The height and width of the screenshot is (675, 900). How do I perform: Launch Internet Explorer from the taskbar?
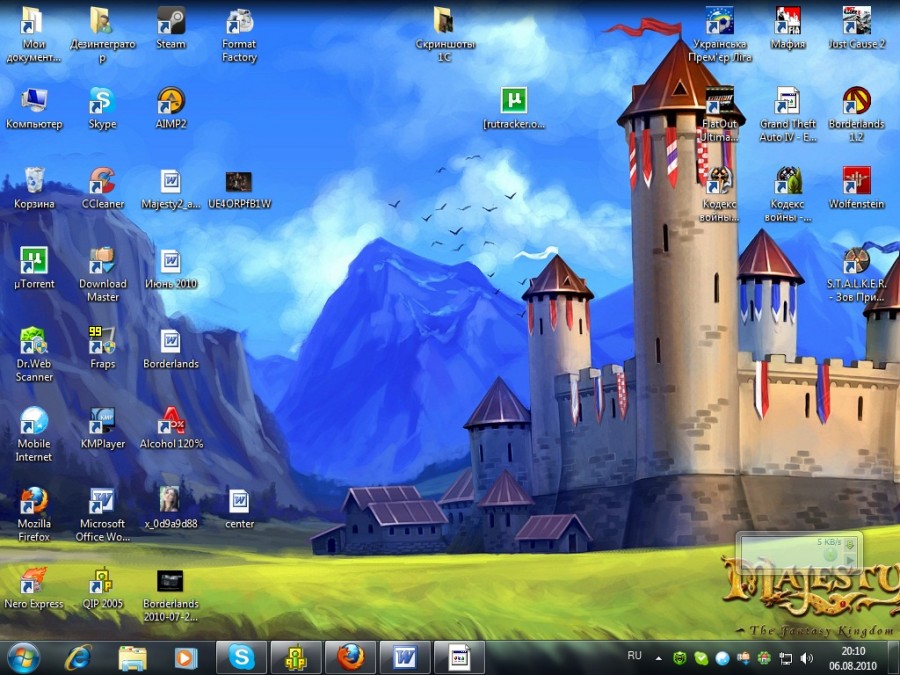(x=77, y=658)
